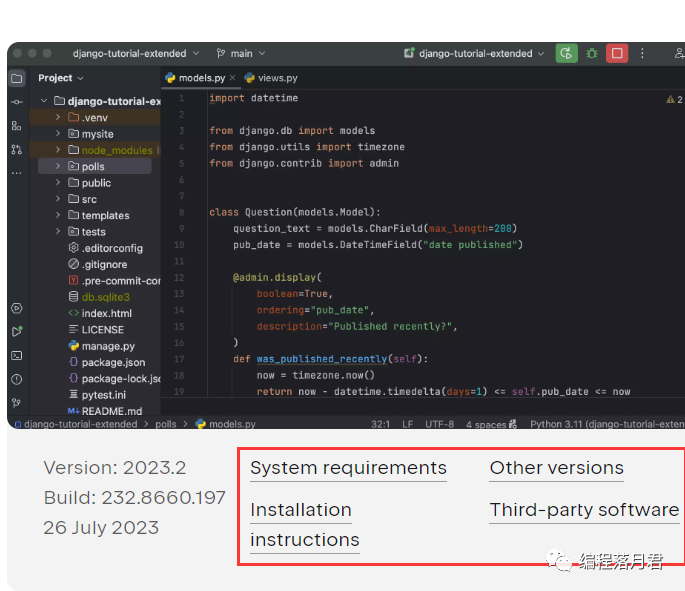Expand the tests folder
Viewport: 685px width, 591px height.
tap(58, 232)
